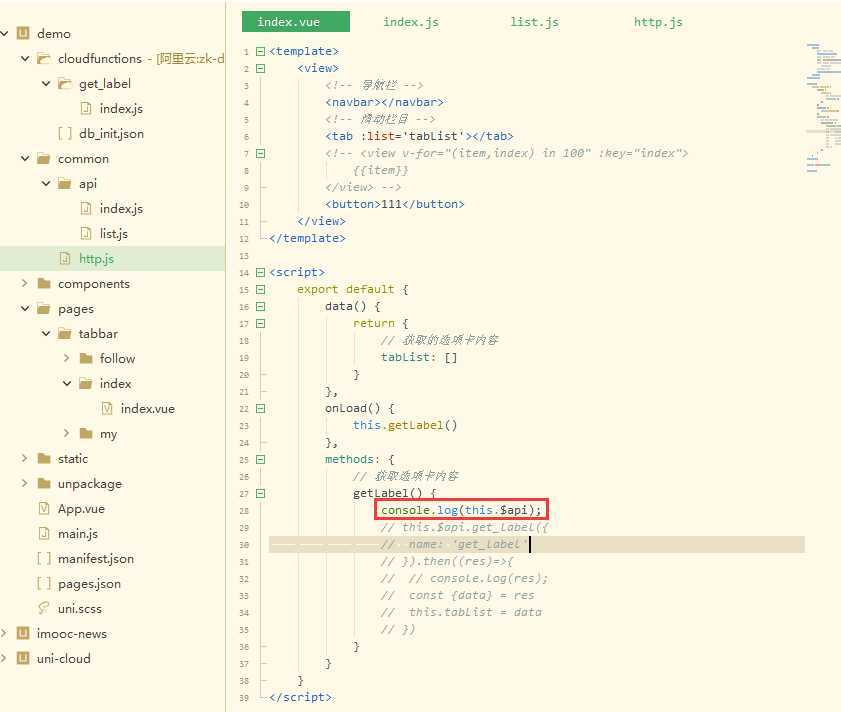The height and width of the screenshot is (712, 841).
Task: Click the get_label folder icon
Action: click(65, 84)
